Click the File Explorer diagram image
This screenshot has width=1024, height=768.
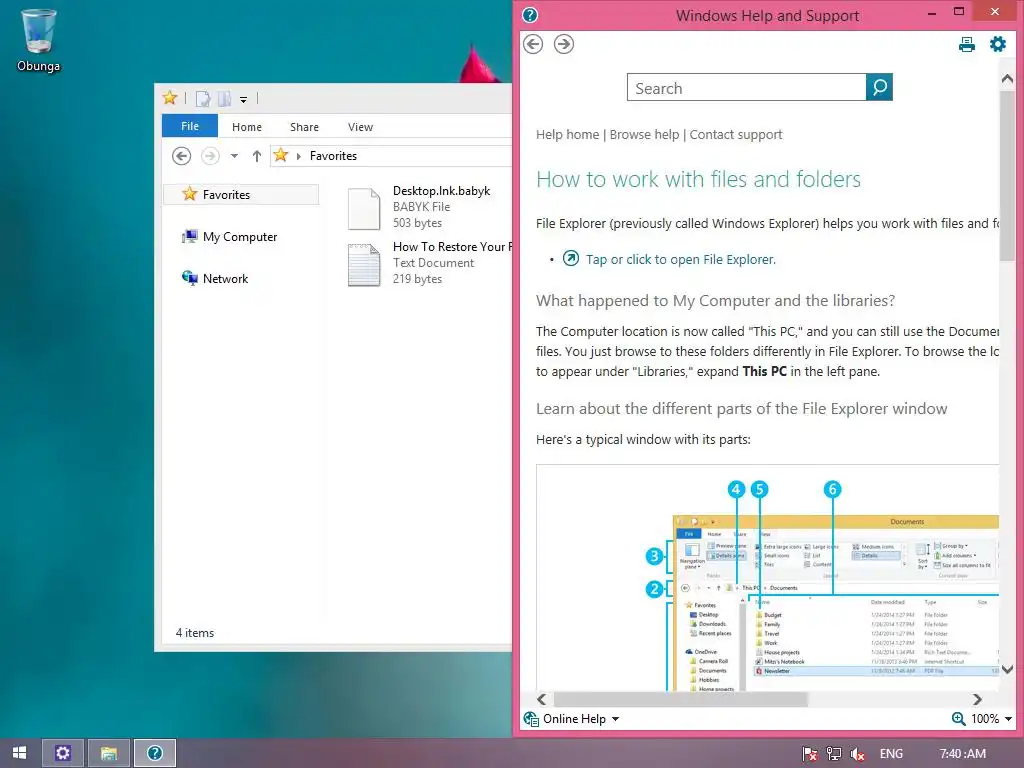767,578
